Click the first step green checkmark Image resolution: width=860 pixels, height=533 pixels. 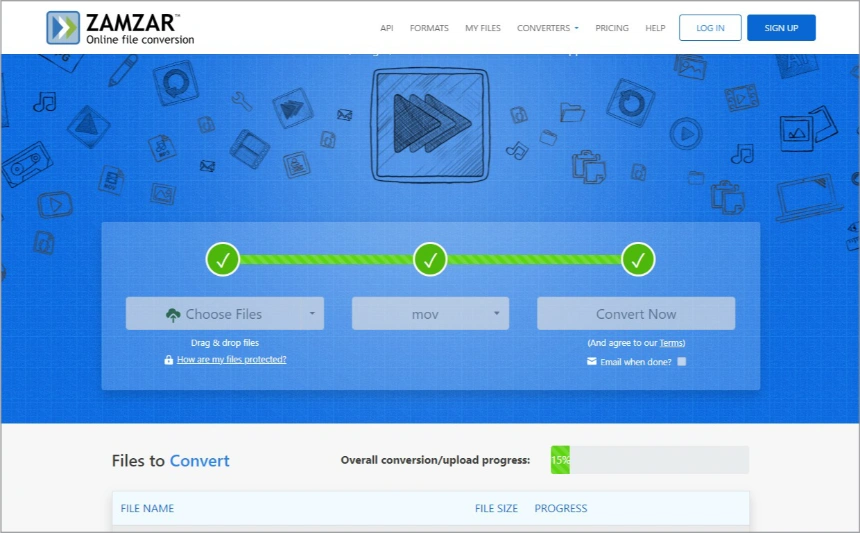point(223,259)
